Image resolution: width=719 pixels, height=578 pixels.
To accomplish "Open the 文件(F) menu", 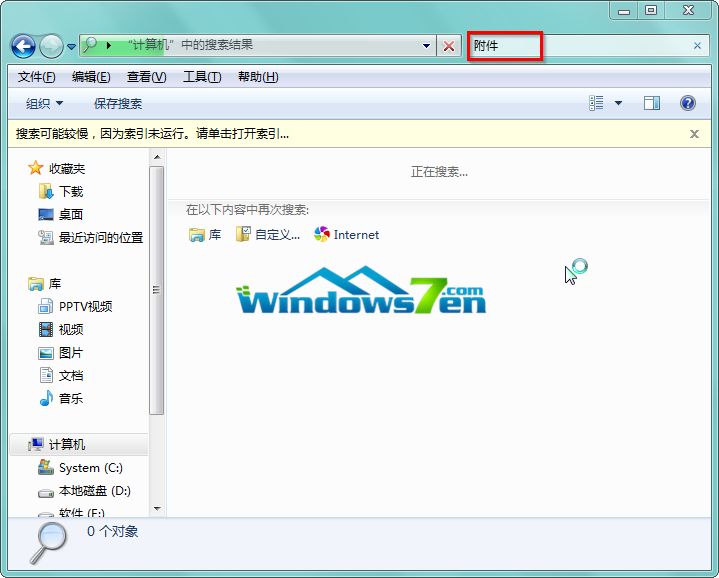I will point(36,77).
